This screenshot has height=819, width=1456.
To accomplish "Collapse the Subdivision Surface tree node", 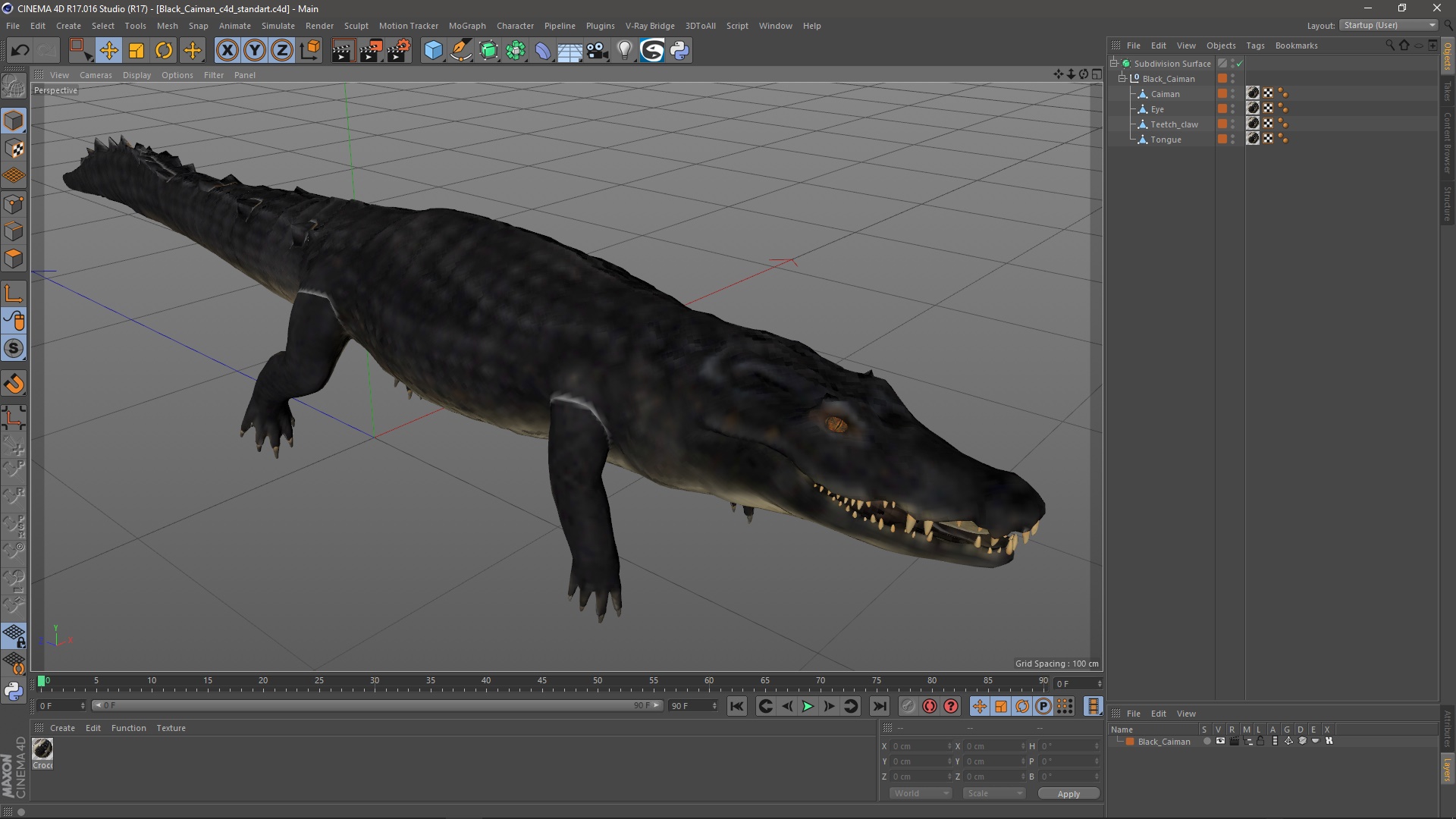I will pos(1114,64).
